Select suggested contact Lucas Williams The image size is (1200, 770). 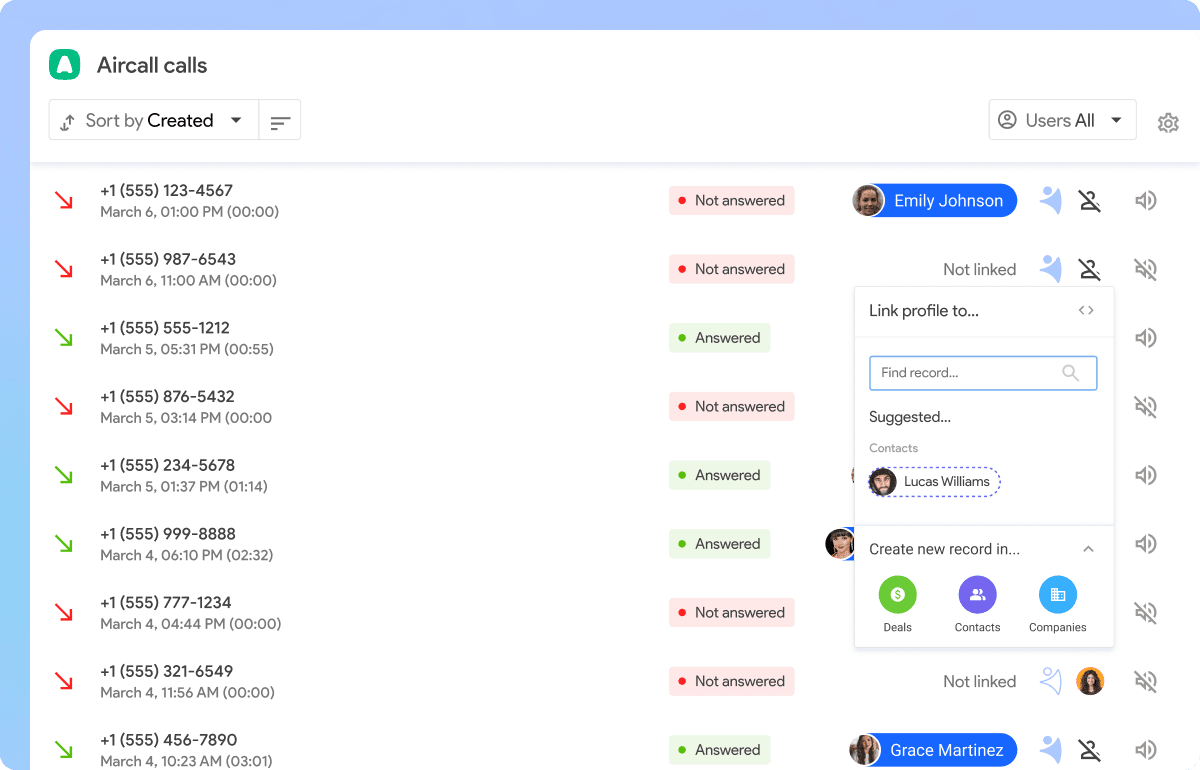935,482
